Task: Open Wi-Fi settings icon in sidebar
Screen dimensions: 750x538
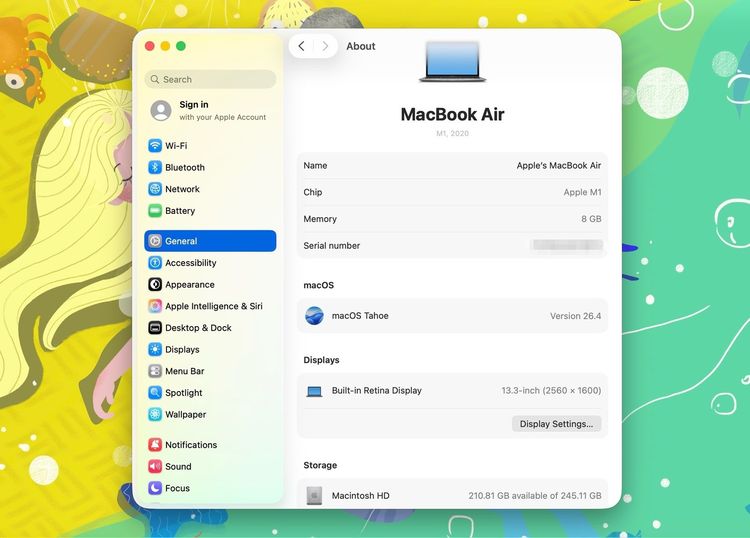Action: (155, 145)
